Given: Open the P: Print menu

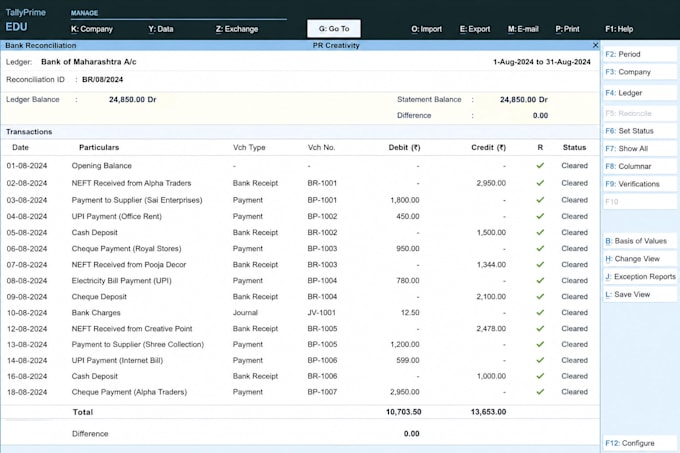Looking at the screenshot, I should [567, 29].
